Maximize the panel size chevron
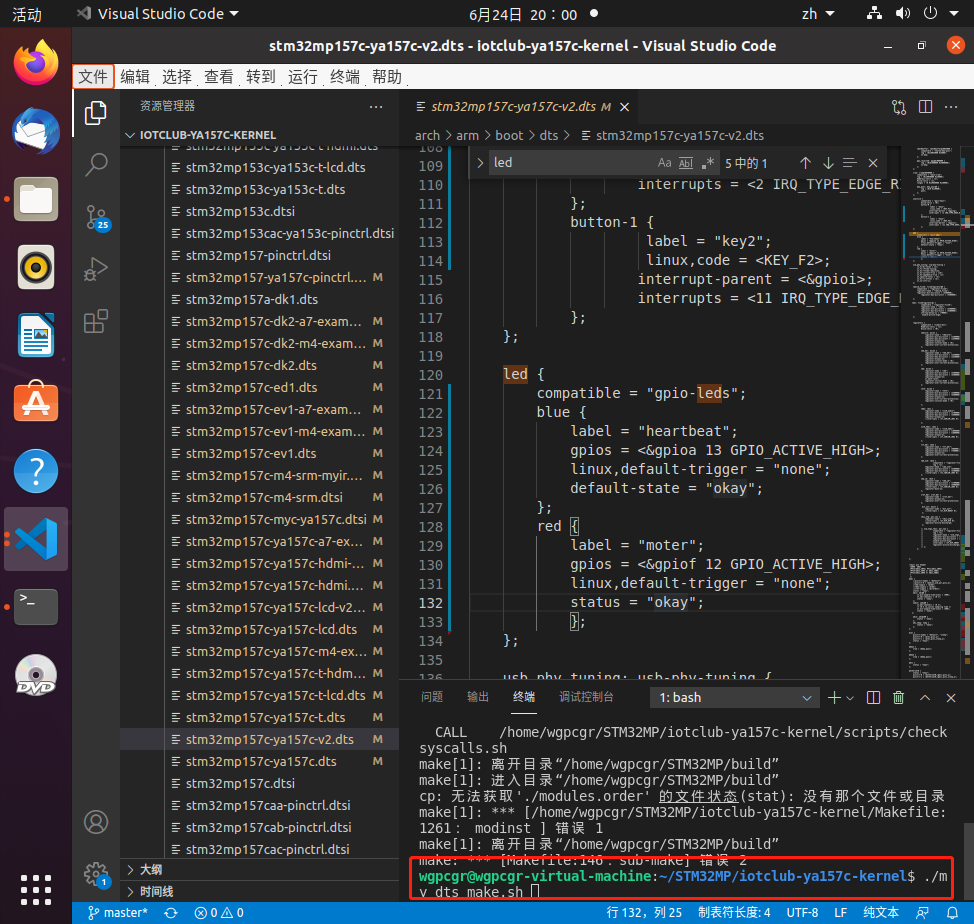 (x=924, y=697)
